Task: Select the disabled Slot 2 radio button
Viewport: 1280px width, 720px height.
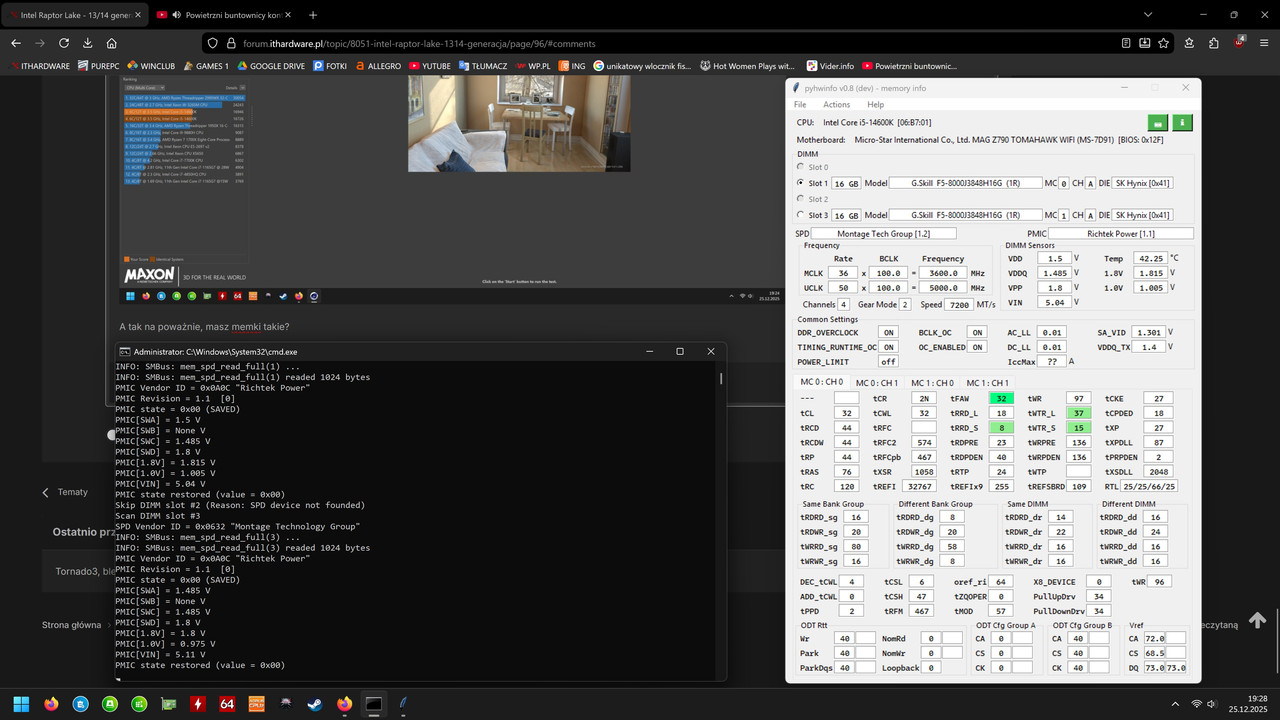Action: click(800, 199)
